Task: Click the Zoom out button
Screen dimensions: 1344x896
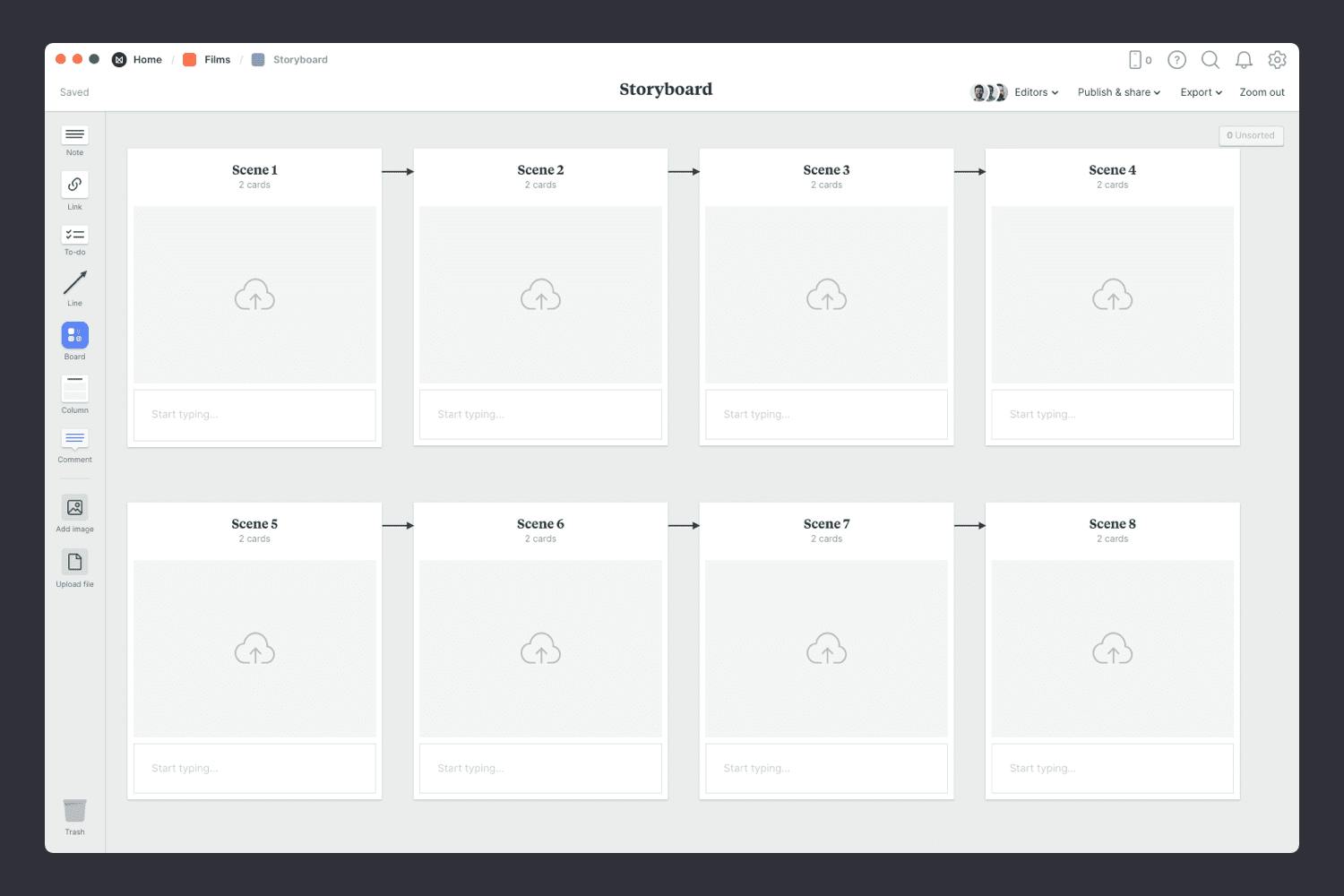Action: [1261, 92]
